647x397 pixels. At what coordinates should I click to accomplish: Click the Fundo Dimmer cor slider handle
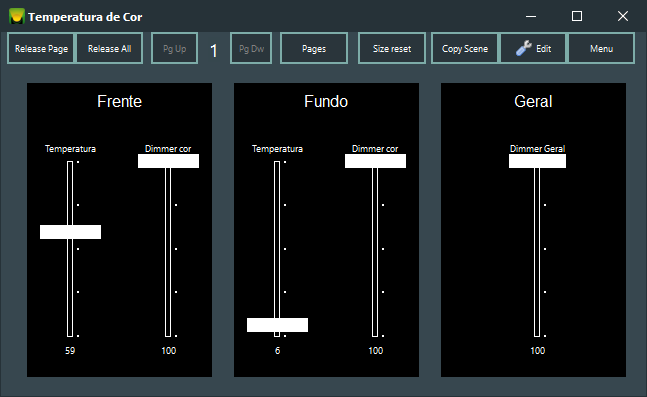click(x=375, y=161)
